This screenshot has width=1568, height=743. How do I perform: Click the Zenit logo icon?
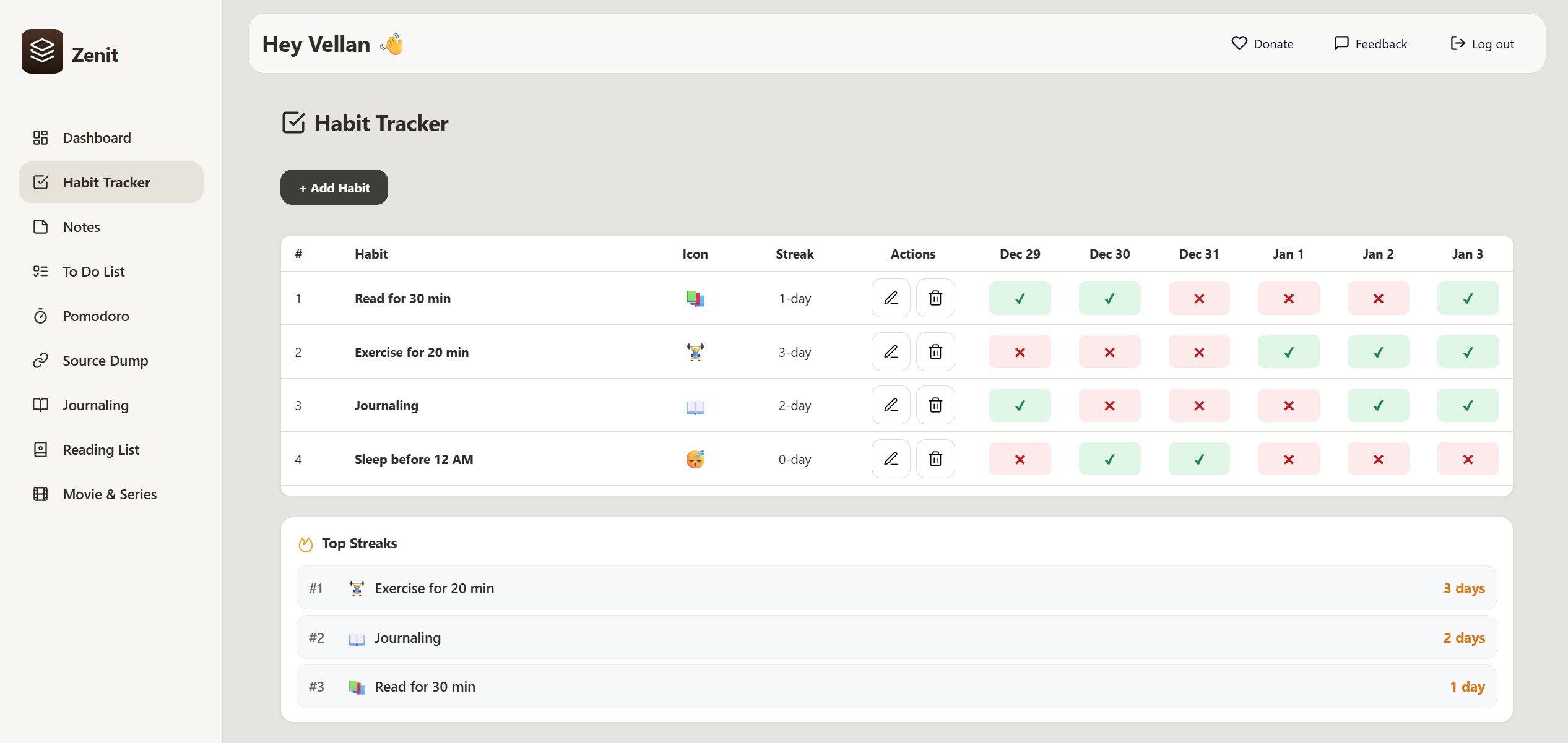pyautogui.click(x=42, y=51)
